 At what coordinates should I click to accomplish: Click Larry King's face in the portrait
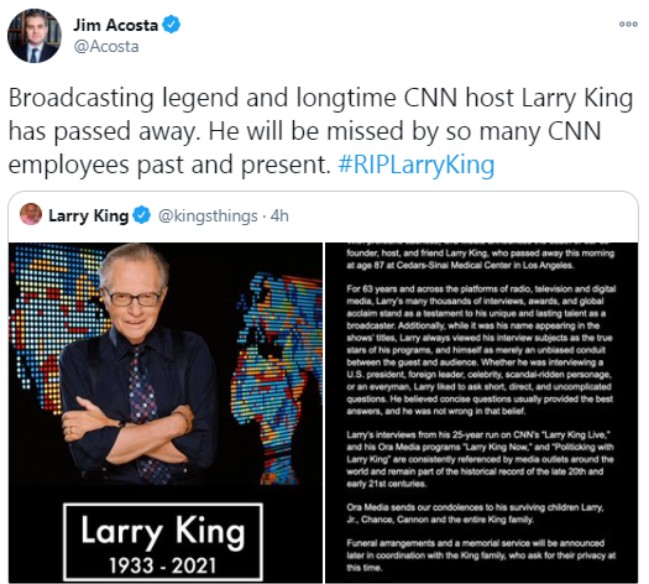tap(133, 296)
